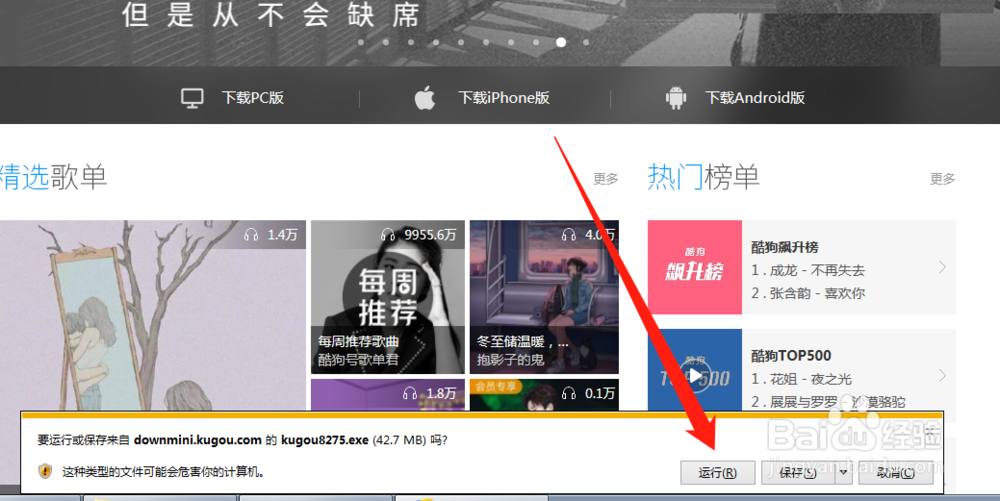
Task: Select song 张含韵 - 喜欢你
Action: (807, 293)
